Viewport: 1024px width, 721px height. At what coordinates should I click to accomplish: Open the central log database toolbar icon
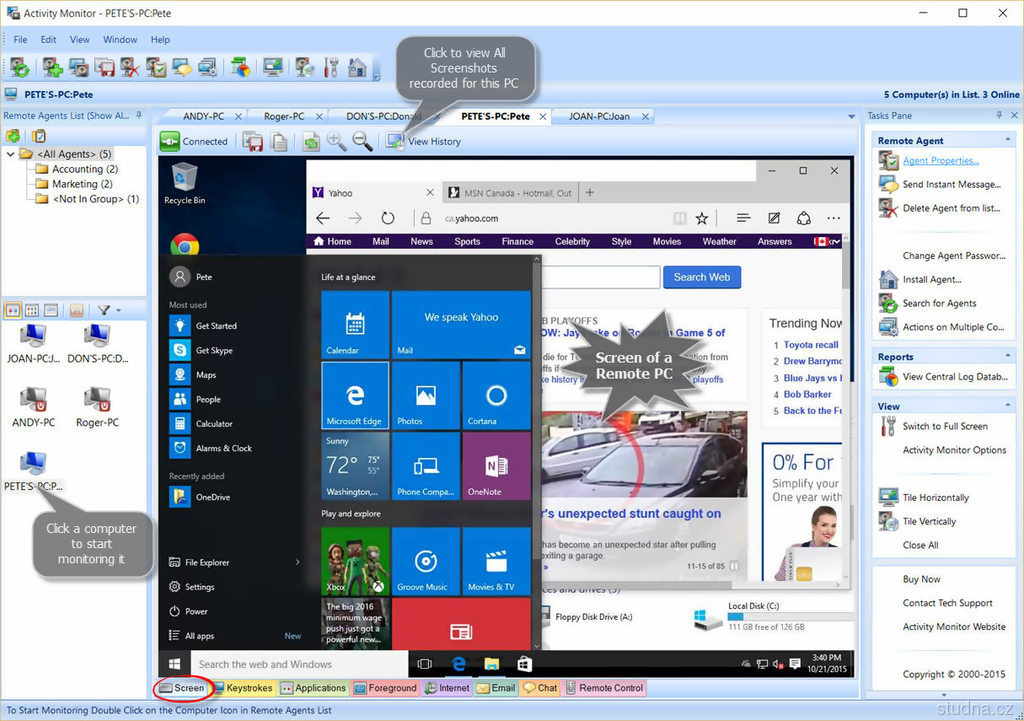[241, 67]
